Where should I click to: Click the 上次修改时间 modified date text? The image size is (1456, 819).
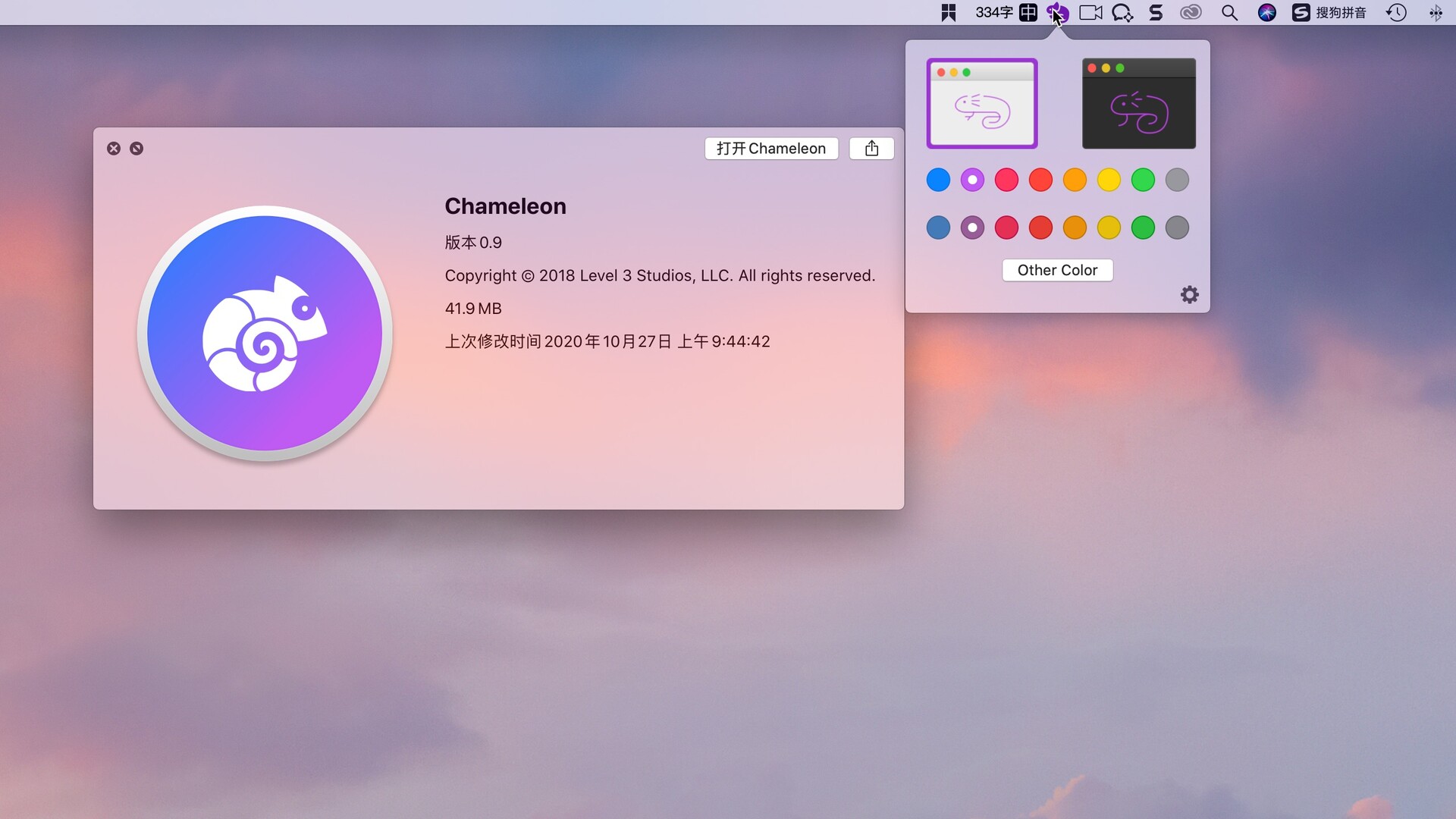point(607,341)
